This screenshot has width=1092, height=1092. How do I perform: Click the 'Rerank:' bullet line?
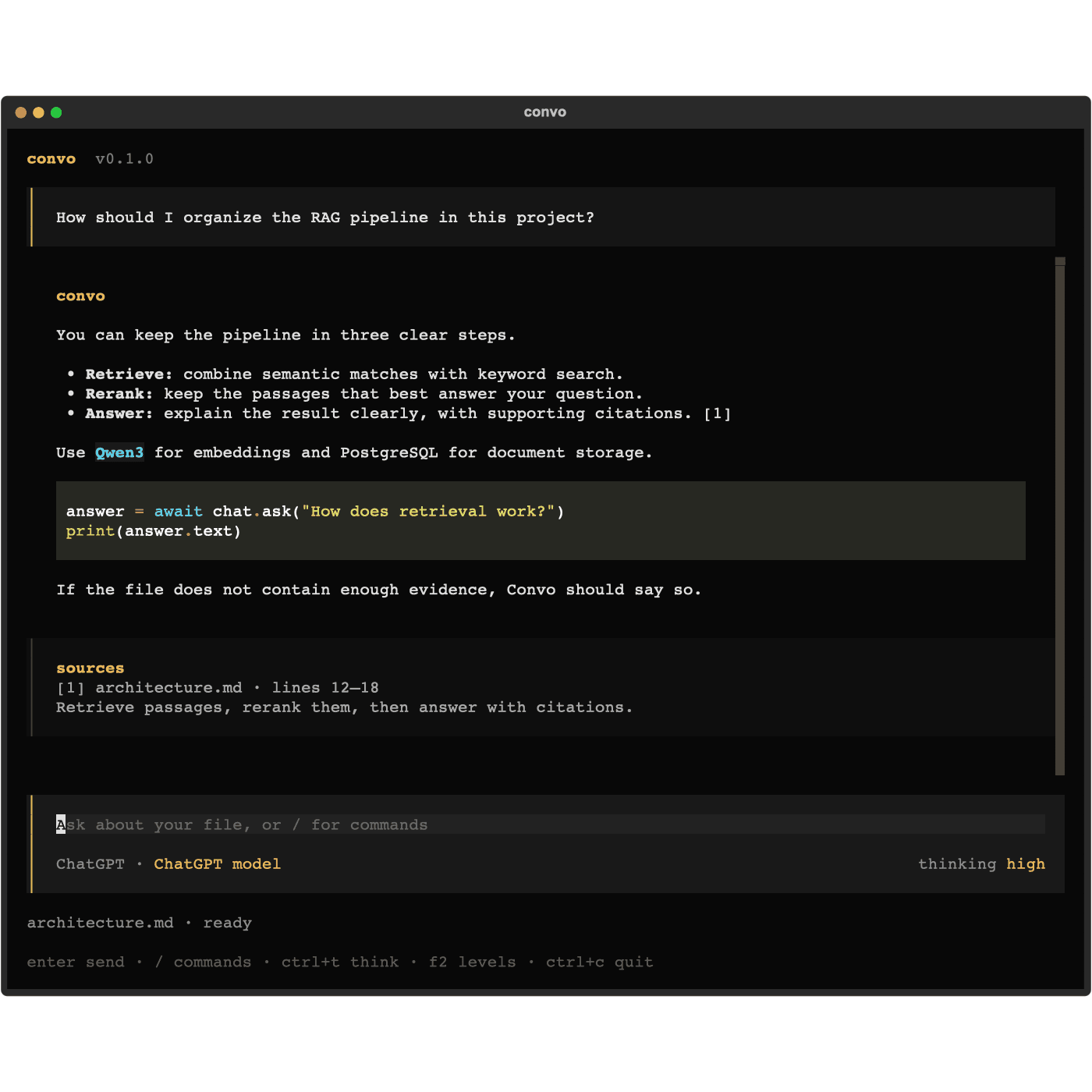(355, 394)
